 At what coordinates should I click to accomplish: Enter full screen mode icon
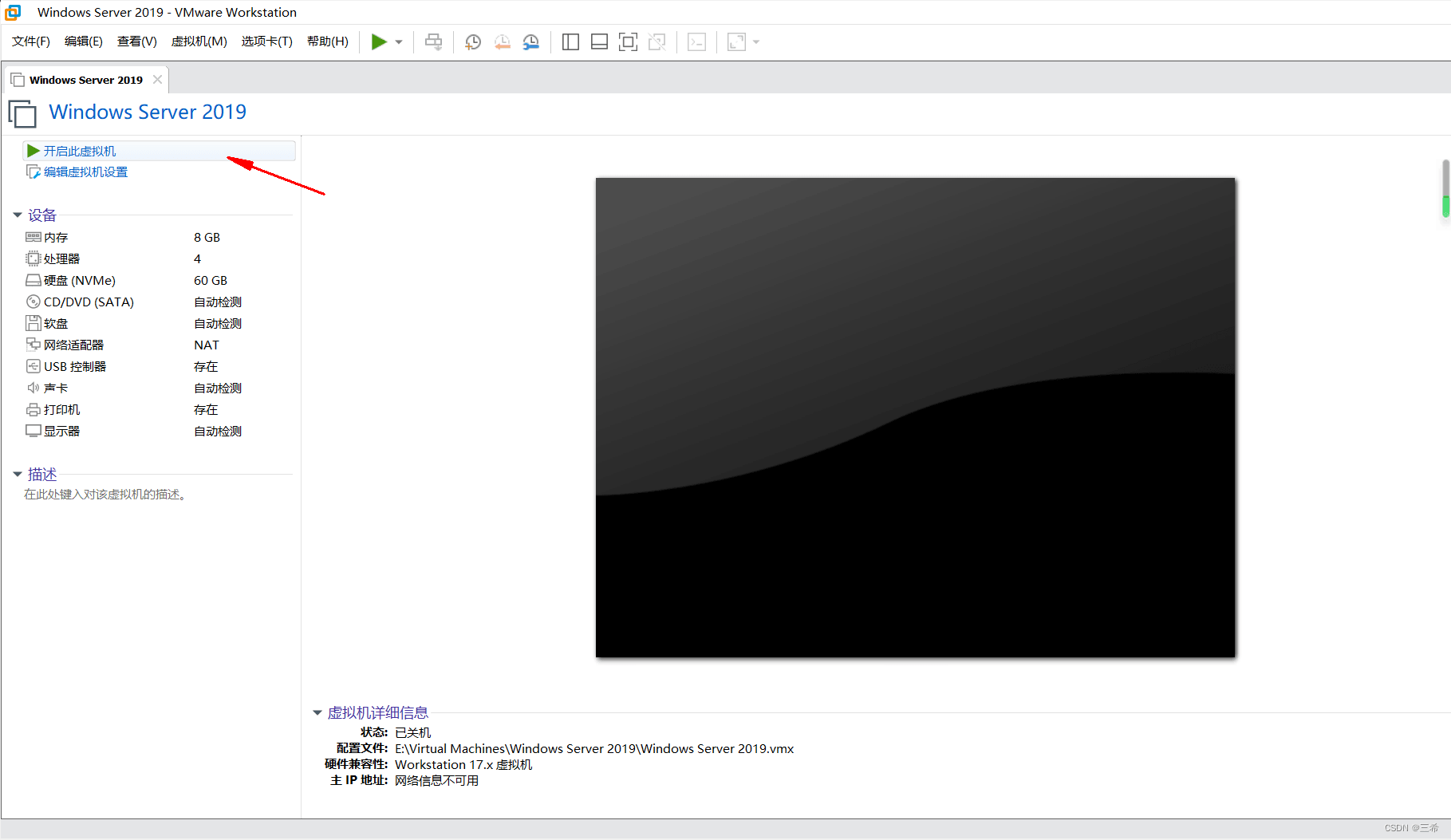click(628, 42)
